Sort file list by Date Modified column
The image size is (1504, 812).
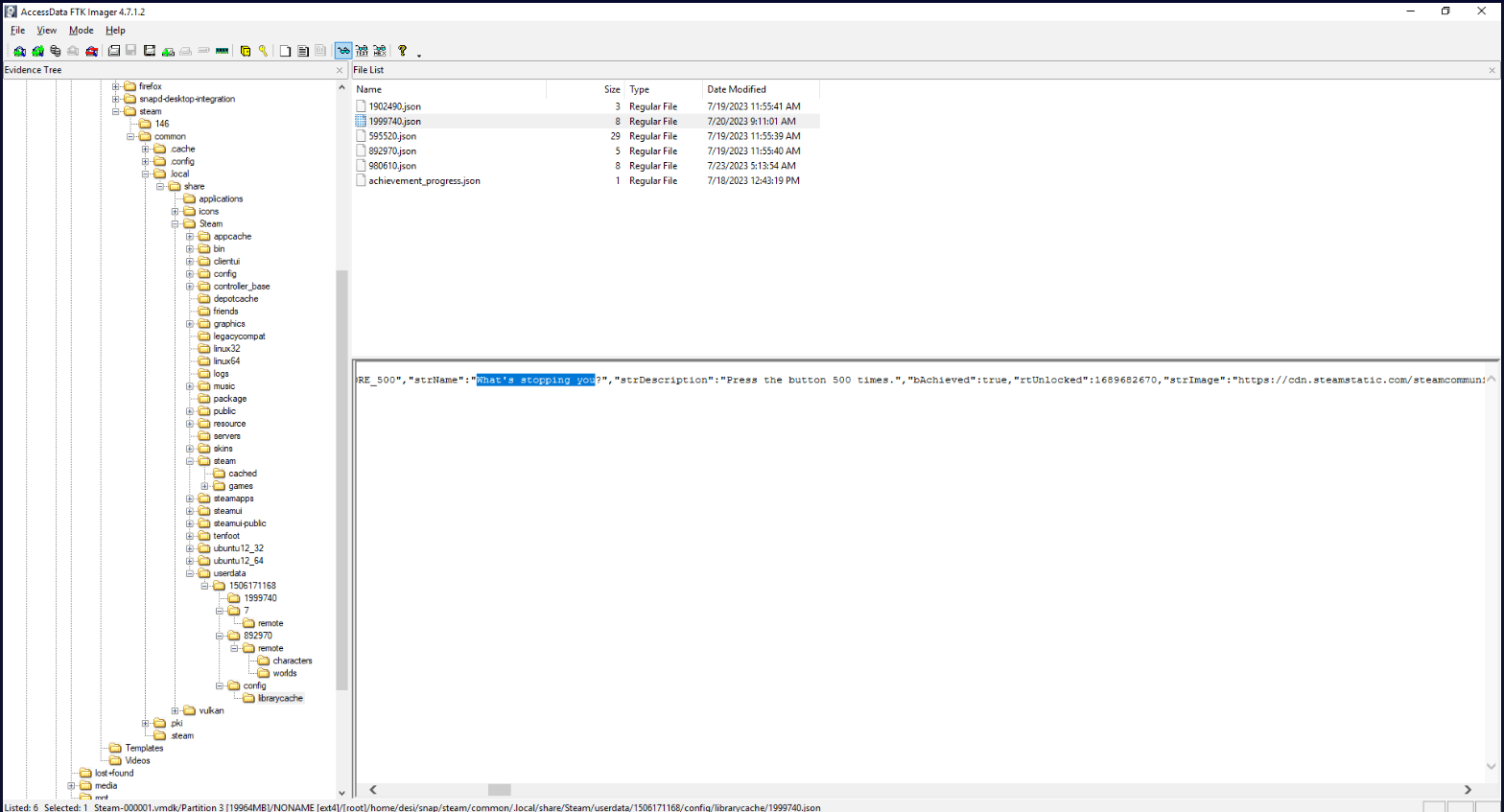pyautogui.click(x=761, y=89)
